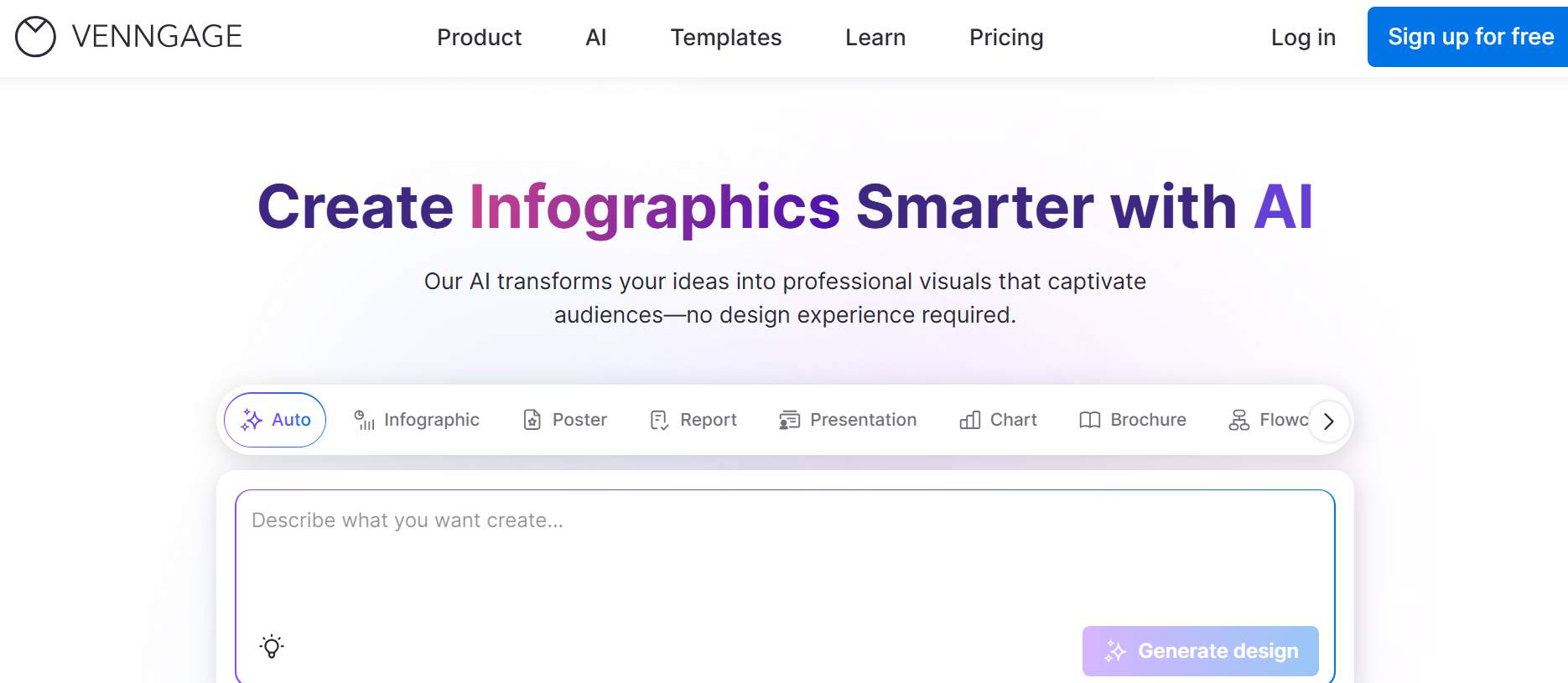Click the lightbulb idea suggestions icon
The width and height of the screenshot is (1568, 683).
tap(272, 646)
